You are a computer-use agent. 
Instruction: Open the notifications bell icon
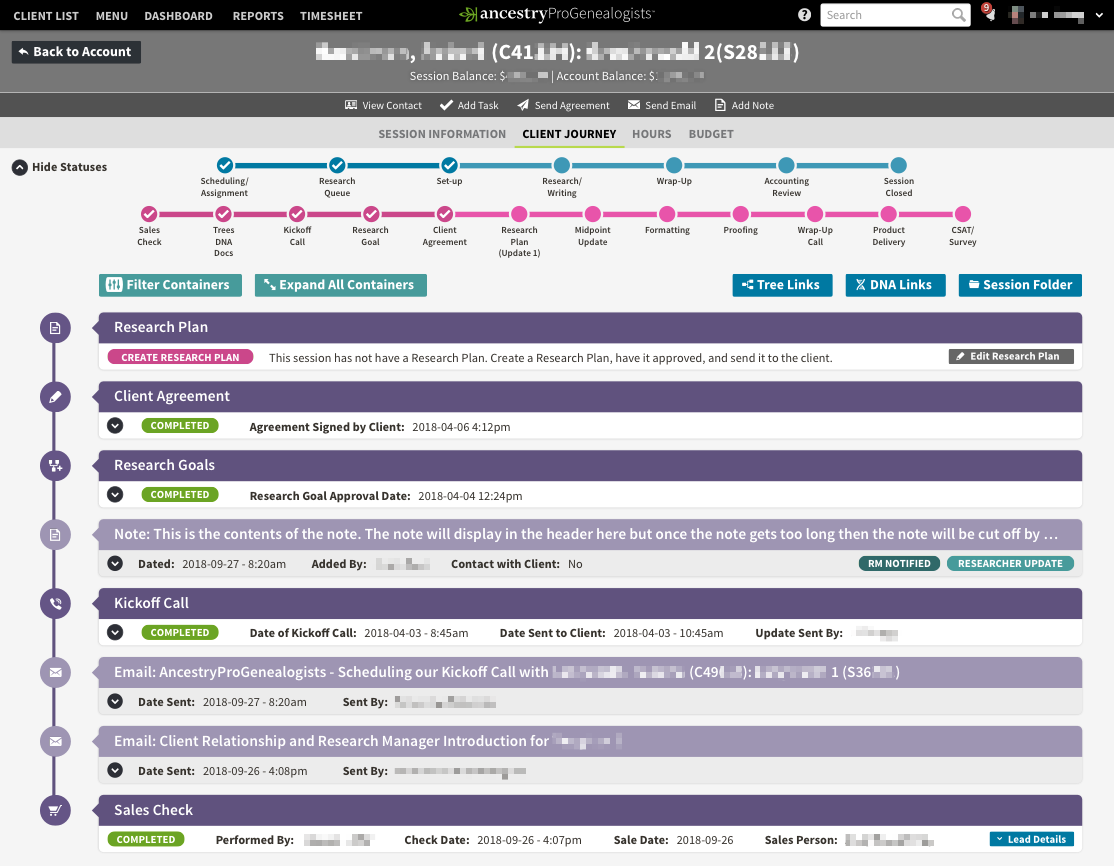(x=988, y=15)
